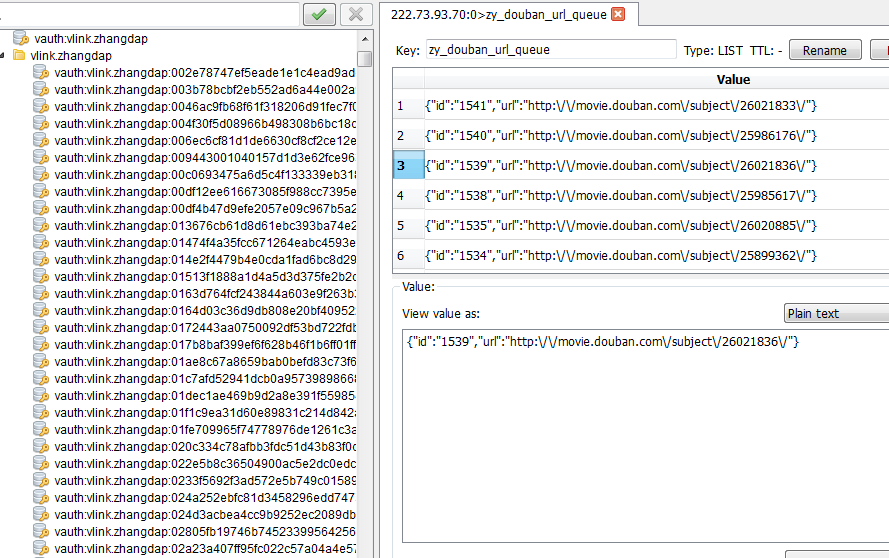Select key vauth:vlink.zhangdap:020c334c78afbb3fdc51d43b83f0
This screenshot has height=558, width=889.
tap(205, 447)
